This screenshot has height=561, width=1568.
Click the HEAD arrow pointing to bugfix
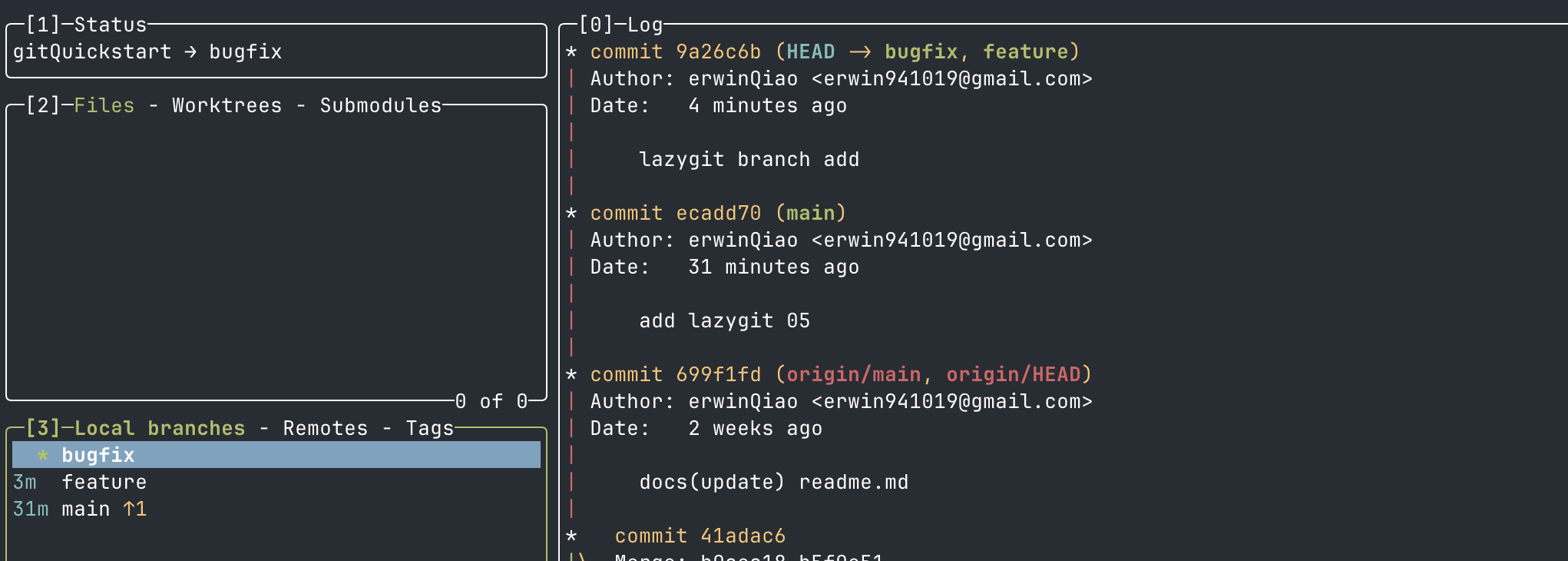(x=860, y=52)
